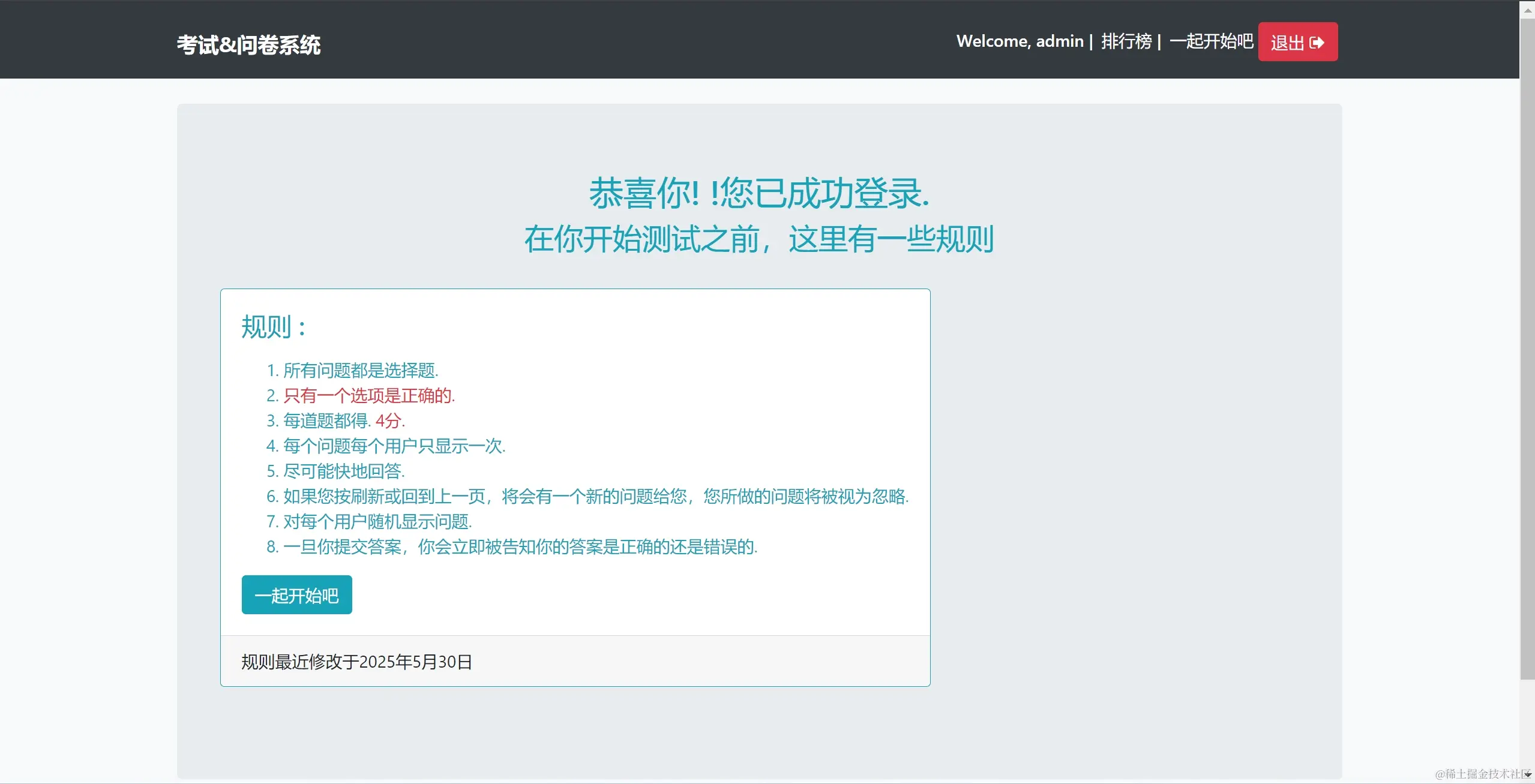The width and height of the screenshot is (1535, 784).
Task: Click the subtitle 在你开始测试之前，这里有一些规则
Action: 758,239
